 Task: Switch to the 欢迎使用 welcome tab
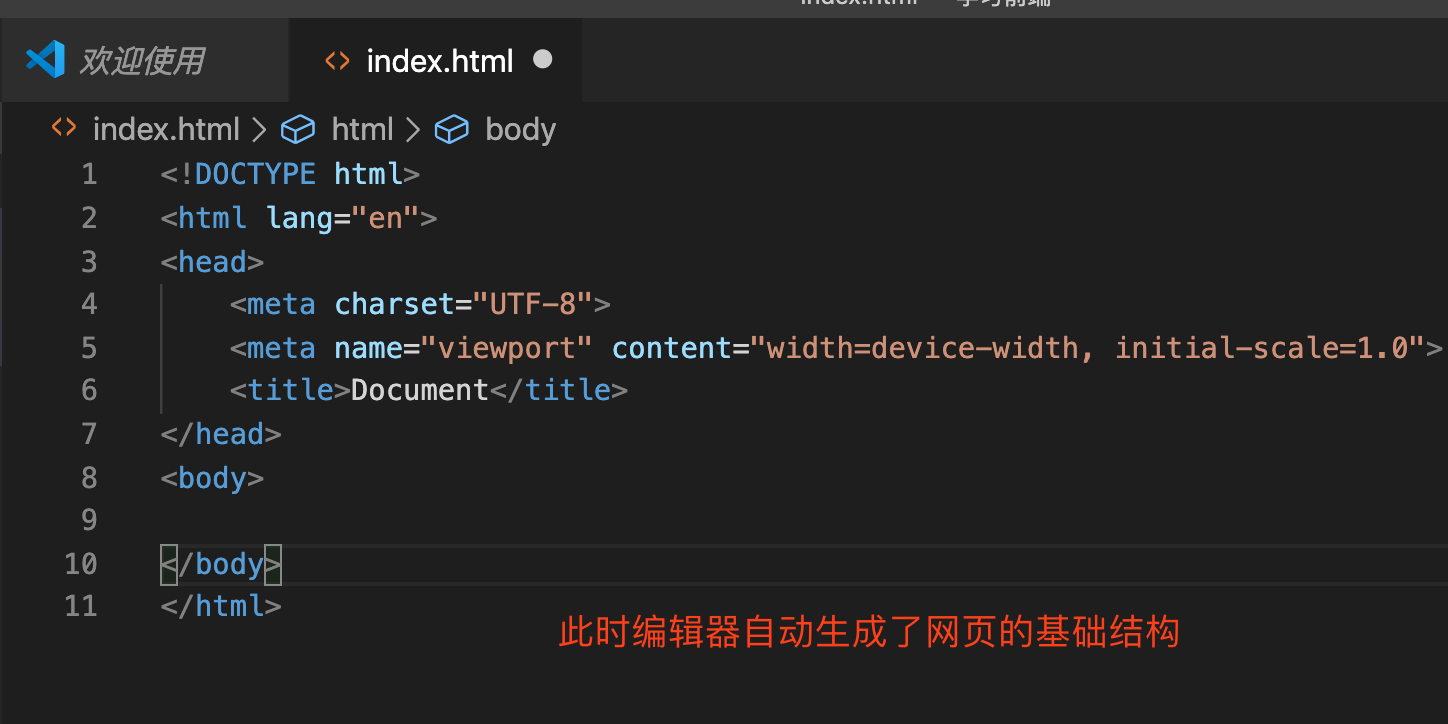141,61
